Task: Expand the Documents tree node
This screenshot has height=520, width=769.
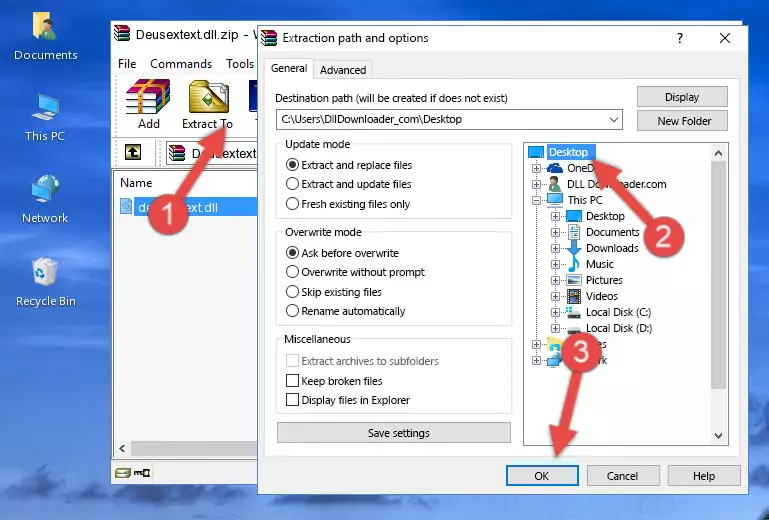Action: pos(555,232)
